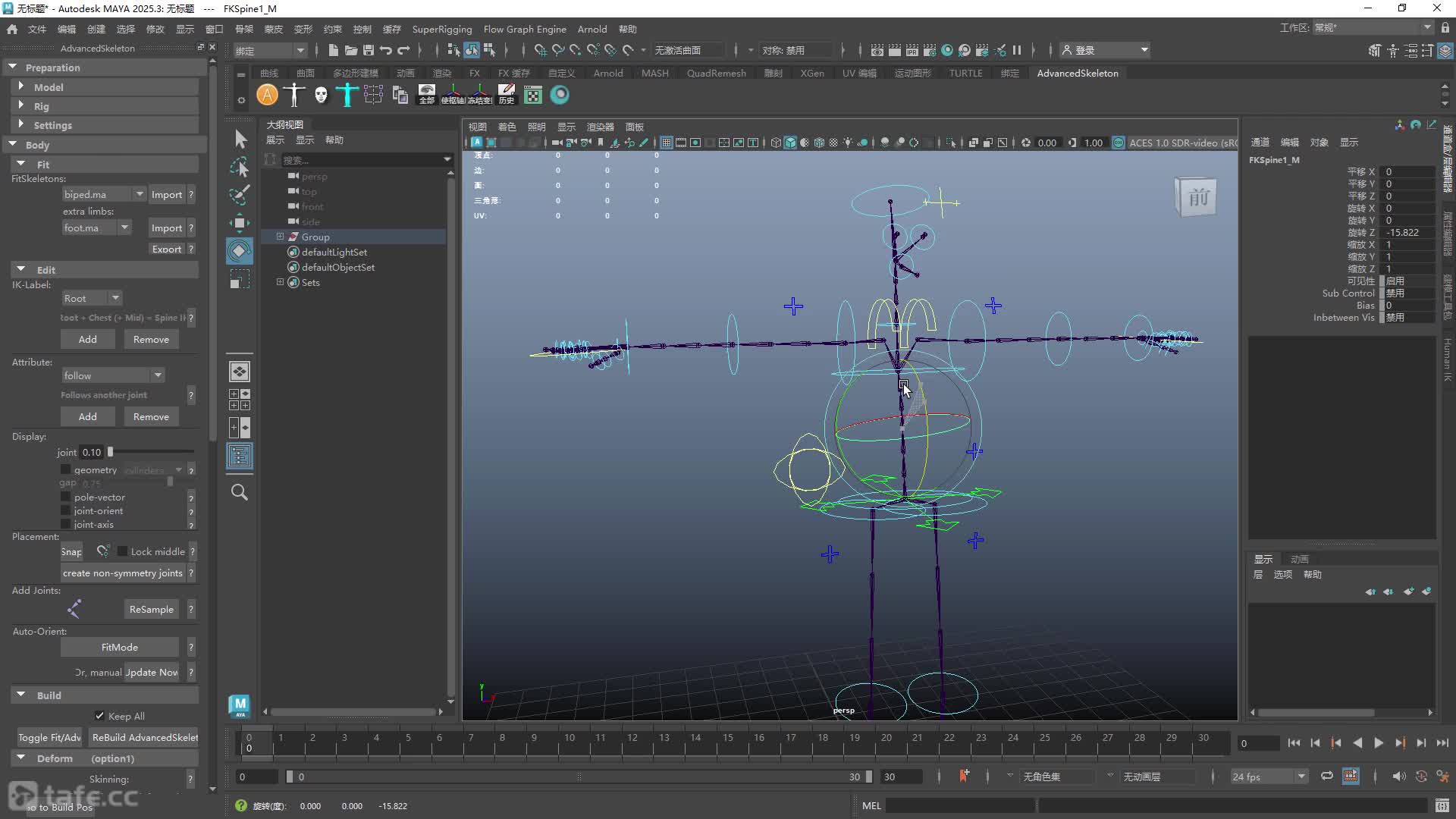This screenshot has height=819, width=1456.
Task: Click the orange AdvancedSkeleton shelf icon
Action: pyautogui.click(x=267, y=95)
